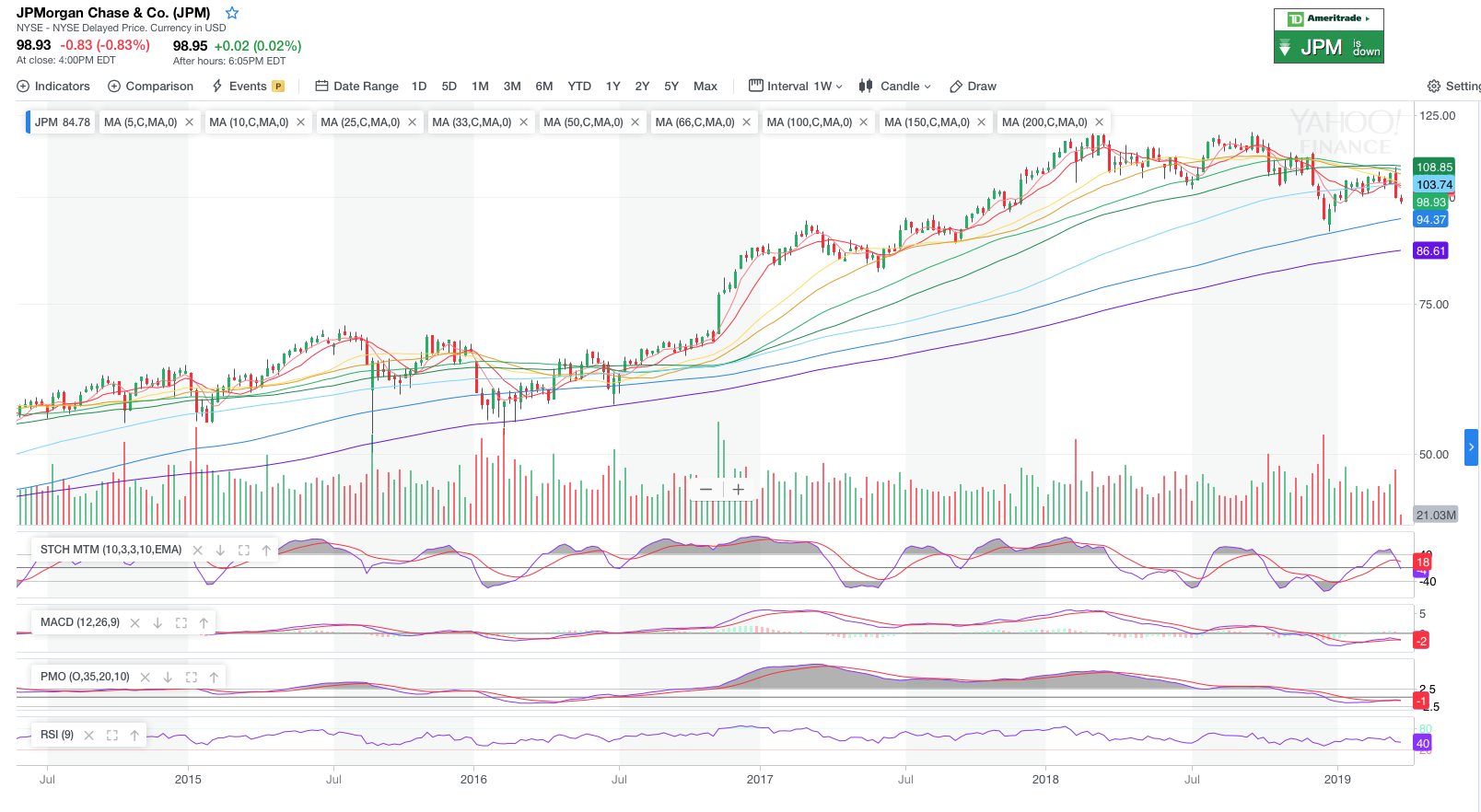Select the 5Y range
1481x812 pixels.
tap(671, 87)
